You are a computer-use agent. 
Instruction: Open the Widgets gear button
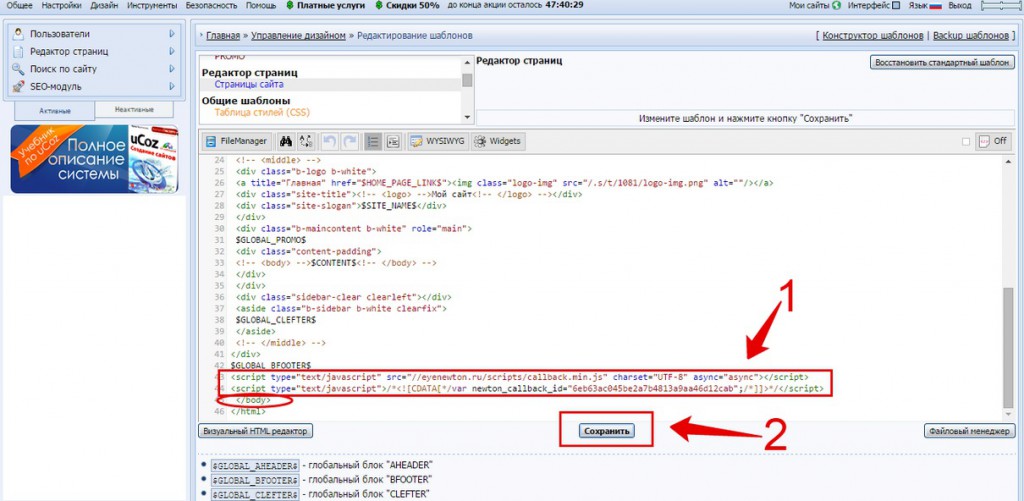pyautogui.click(x=498, y=141)
